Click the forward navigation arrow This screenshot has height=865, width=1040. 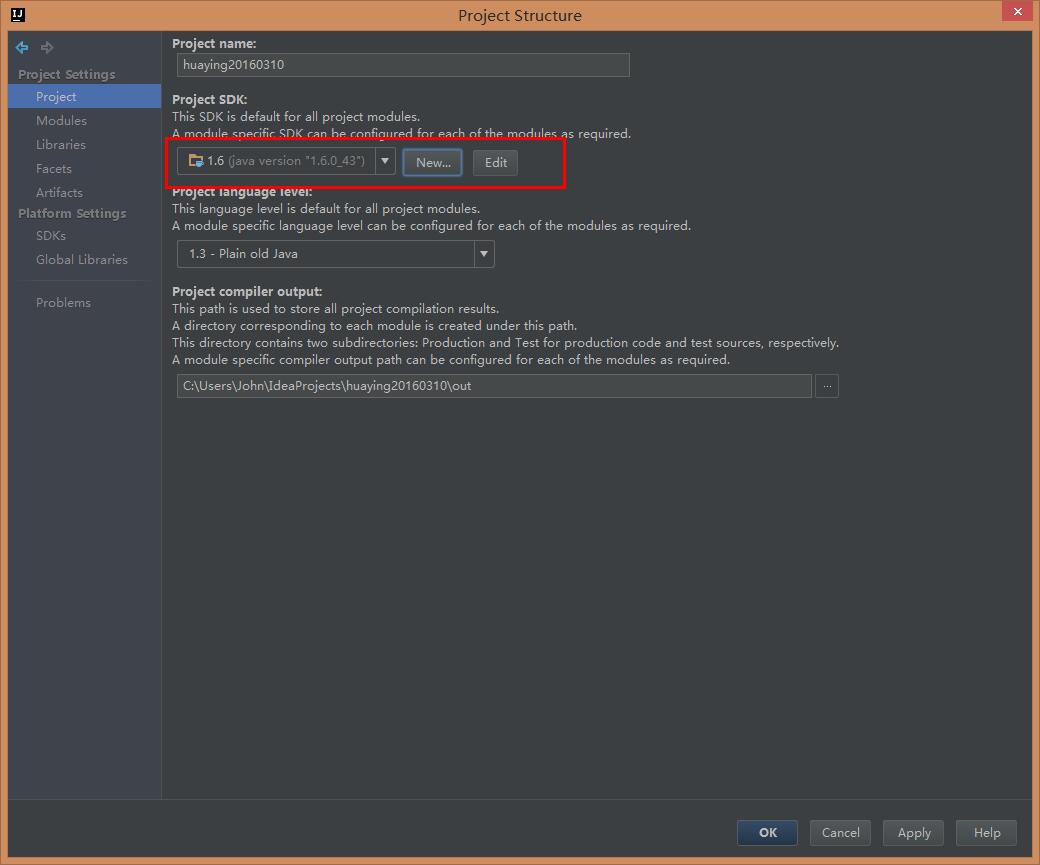click(47, 47)
